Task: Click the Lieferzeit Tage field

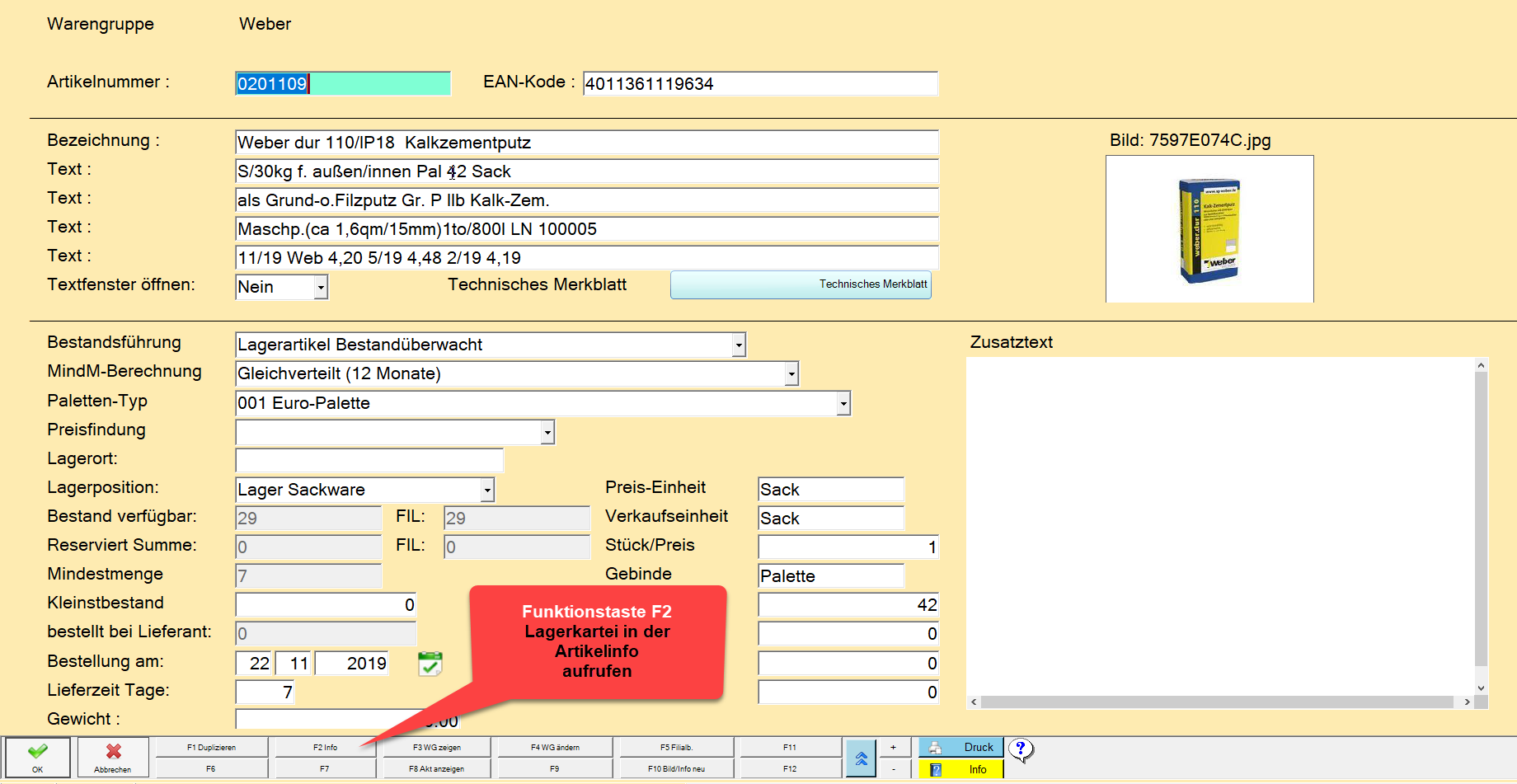Action: tap(265, 692)
